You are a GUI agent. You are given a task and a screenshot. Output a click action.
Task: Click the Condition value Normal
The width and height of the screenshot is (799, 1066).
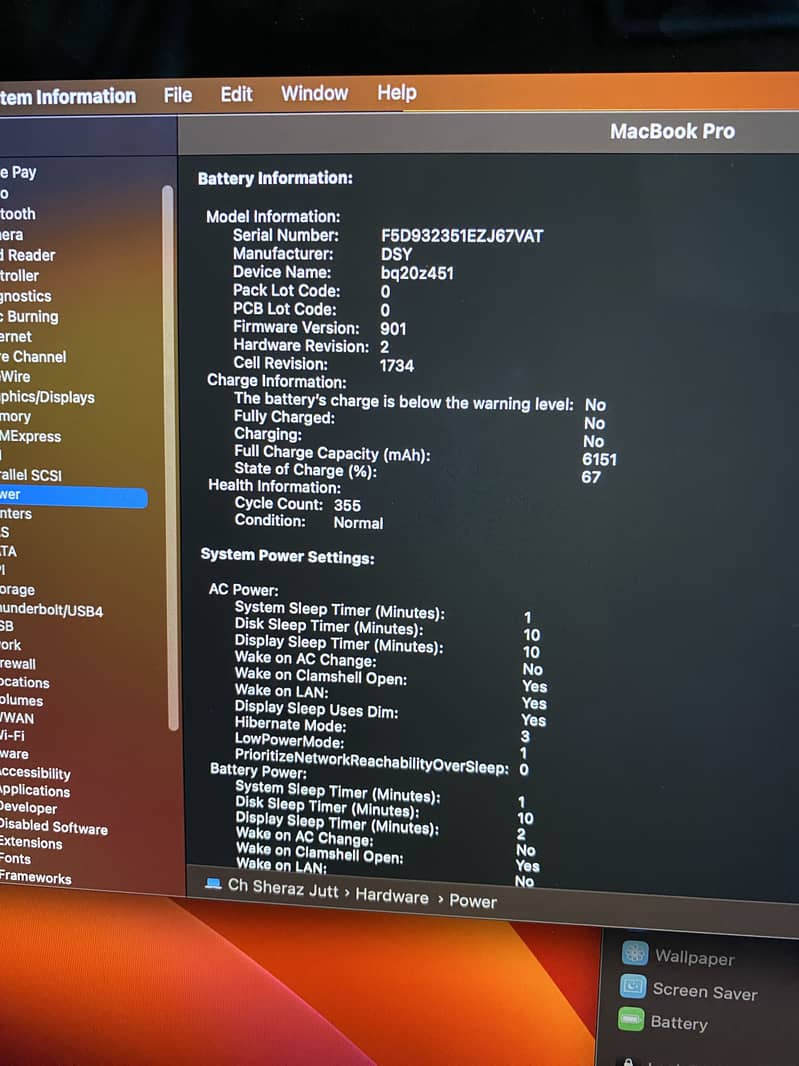click(x=358, y=523)
